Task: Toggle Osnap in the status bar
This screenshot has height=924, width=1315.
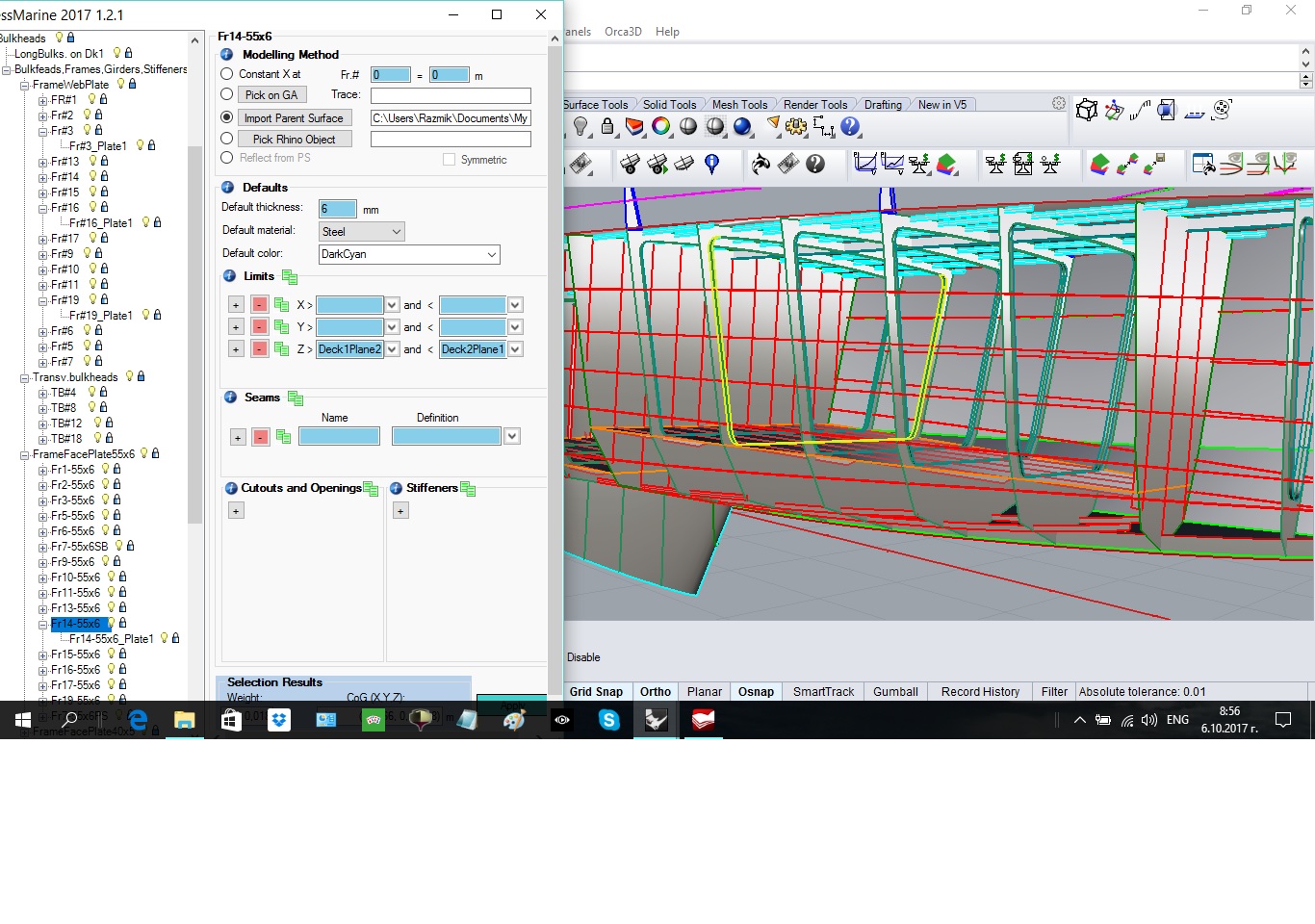Action: (x=756, y=692)
